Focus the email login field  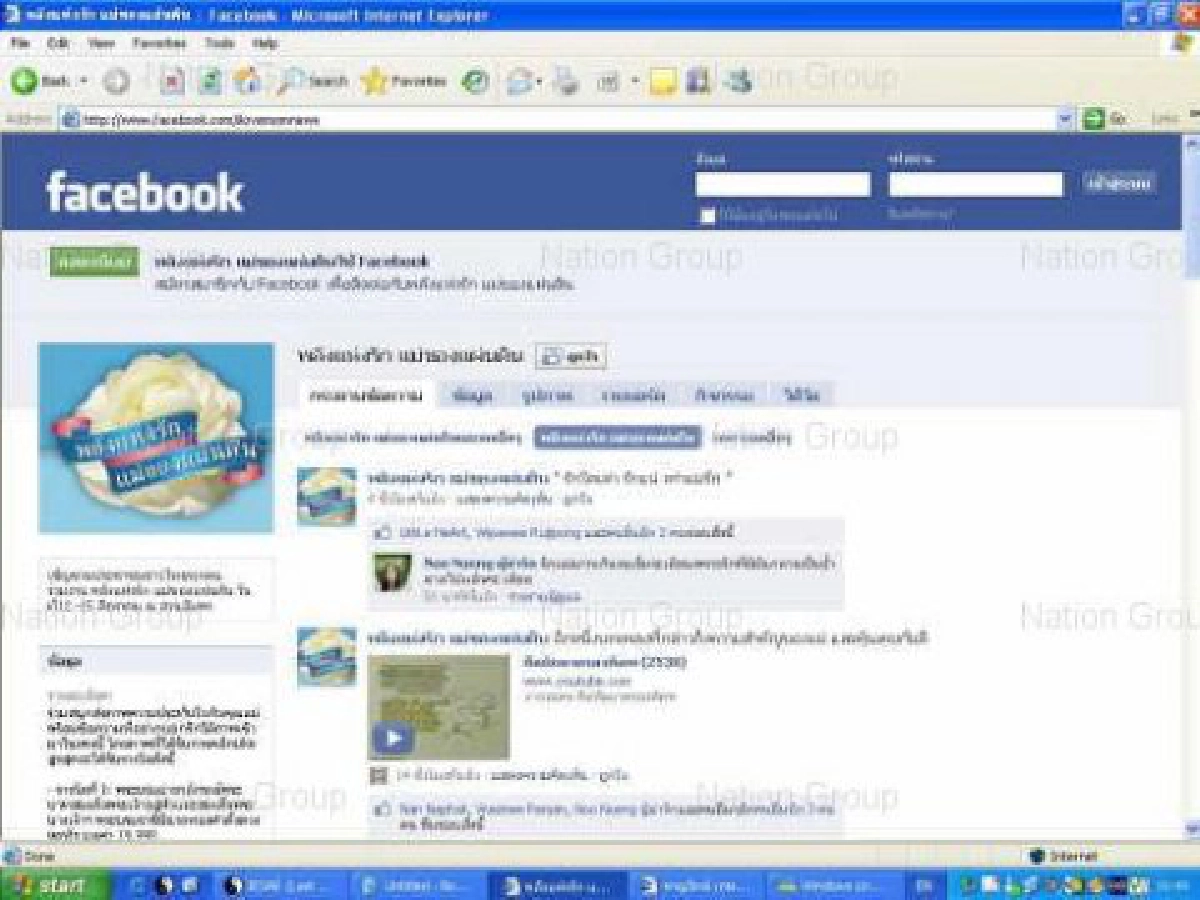point(784,185)
